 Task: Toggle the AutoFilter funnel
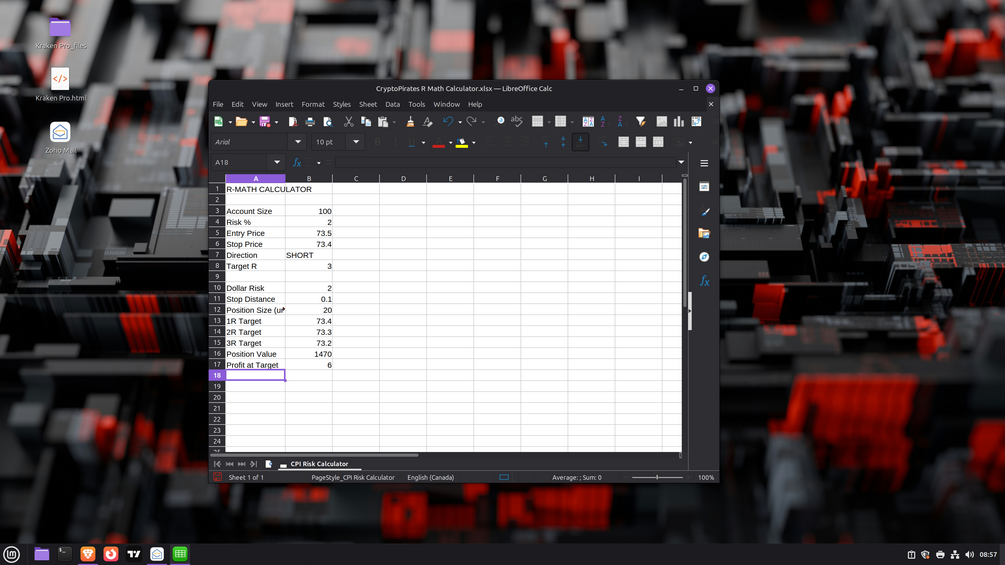(640, 122)
